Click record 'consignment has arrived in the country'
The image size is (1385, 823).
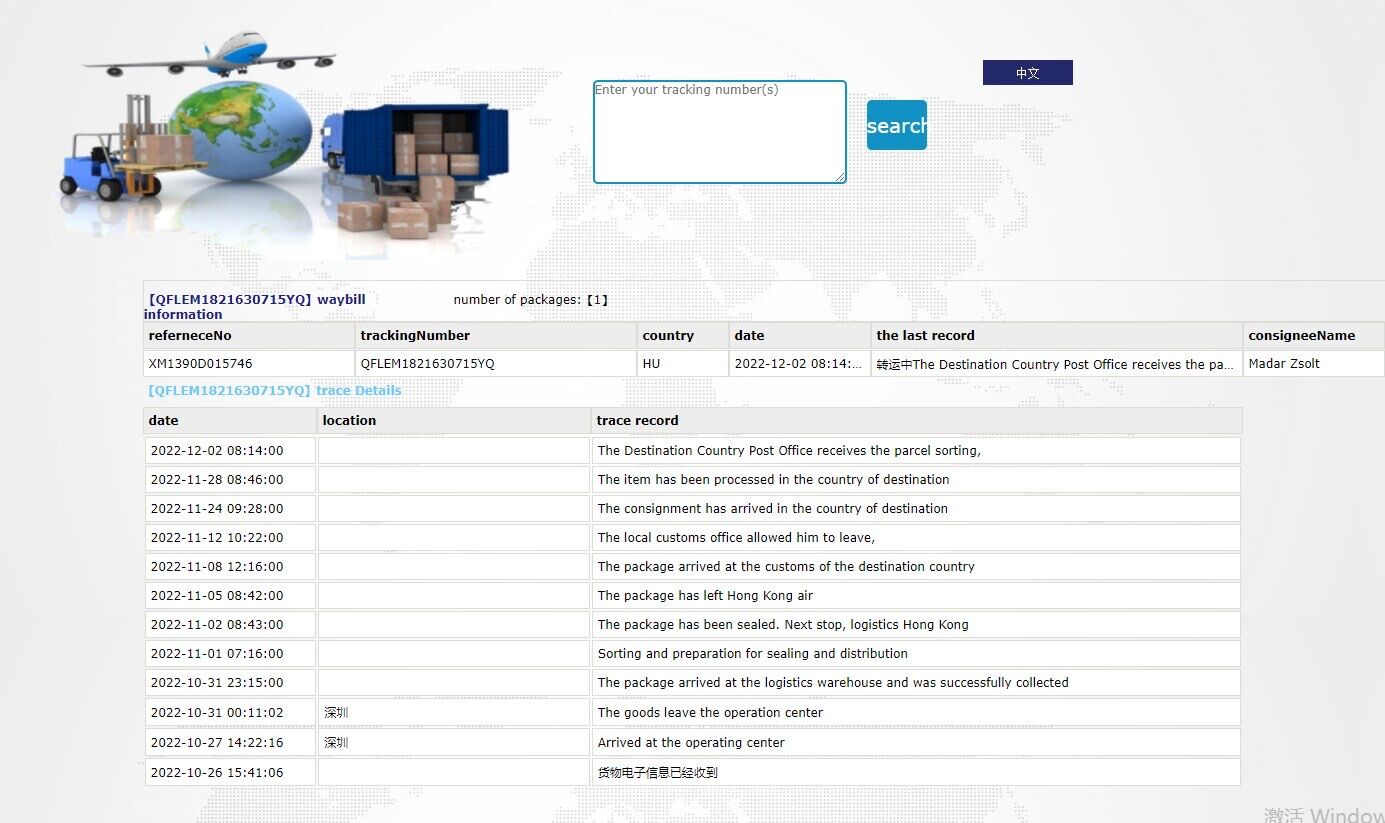916,509
